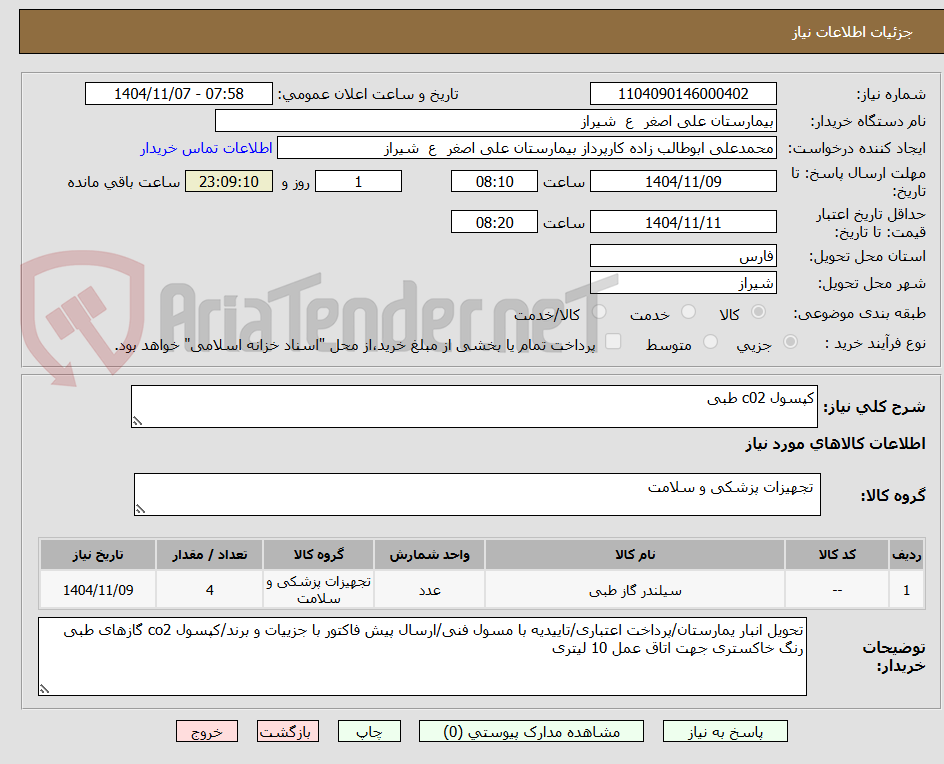Click the گروه کالا textarea تجهیزات پزشکی و سلامت
Screen dimensions: 944x764
(477, 494)
